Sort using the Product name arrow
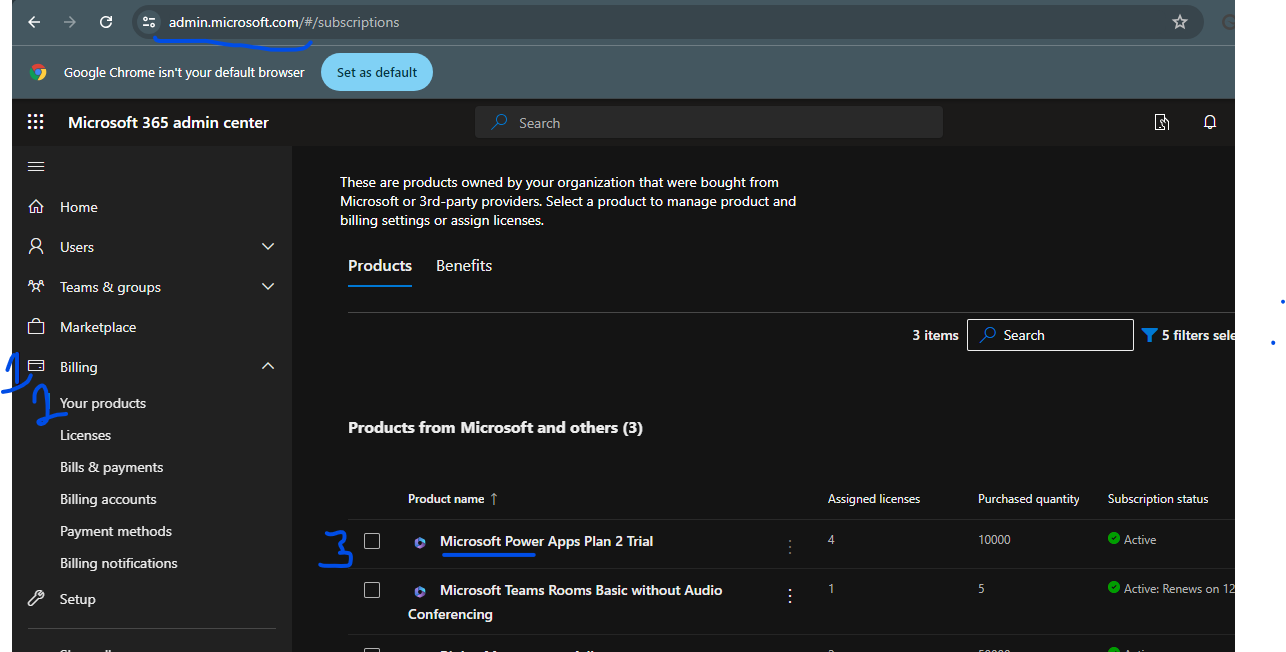The height and width of the screenshot is (652, 1286). 494,498
